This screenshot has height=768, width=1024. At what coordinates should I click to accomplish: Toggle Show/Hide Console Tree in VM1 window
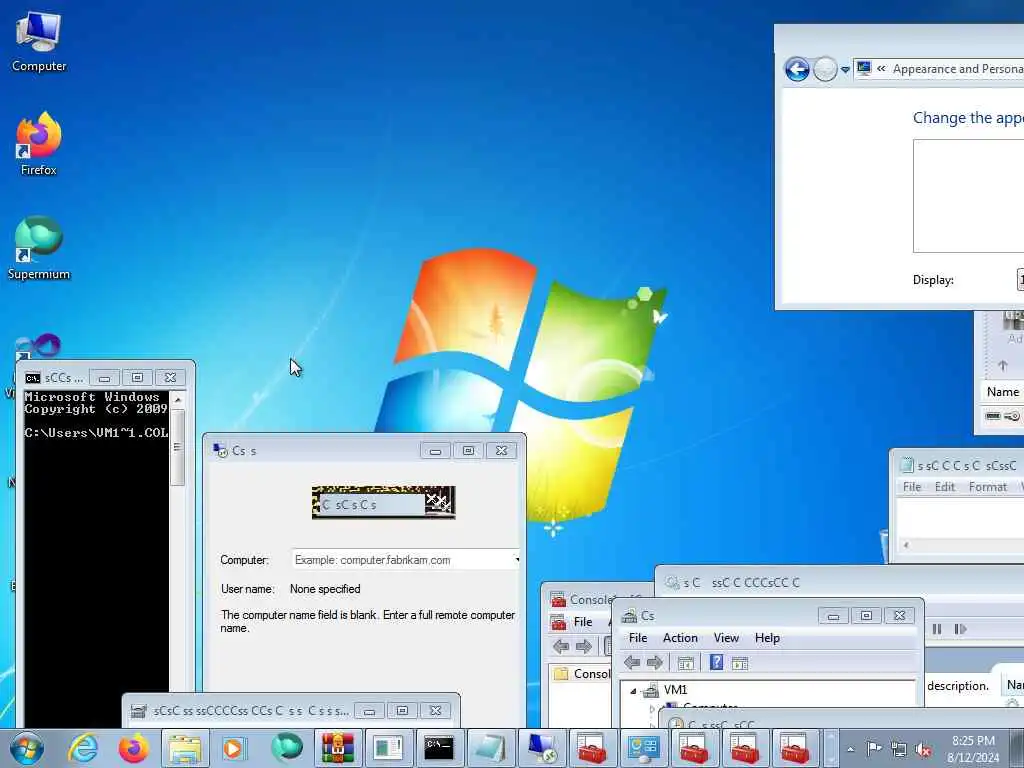coord(686,663)
